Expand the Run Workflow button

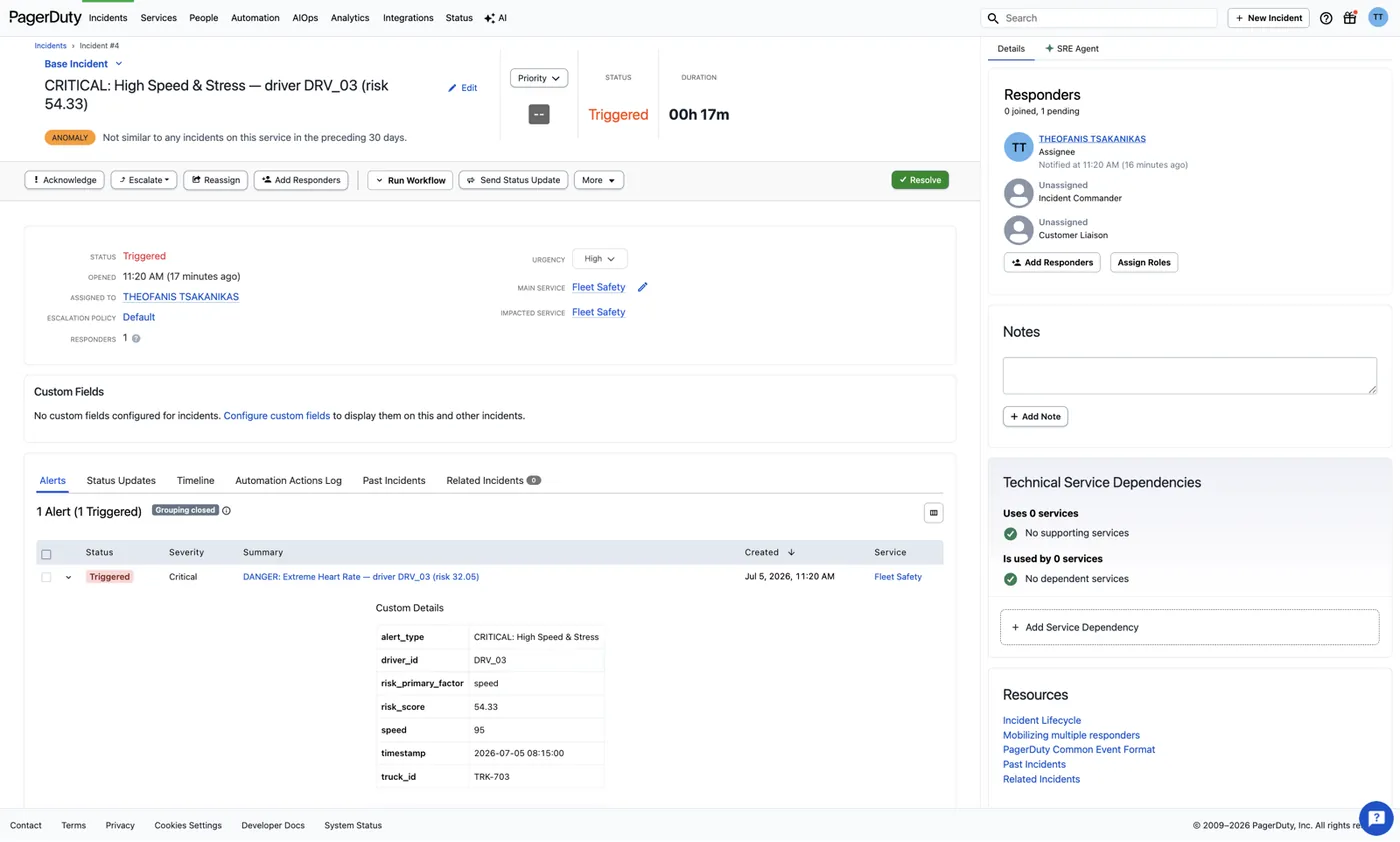pyautogui.click(x=410, y=180)
